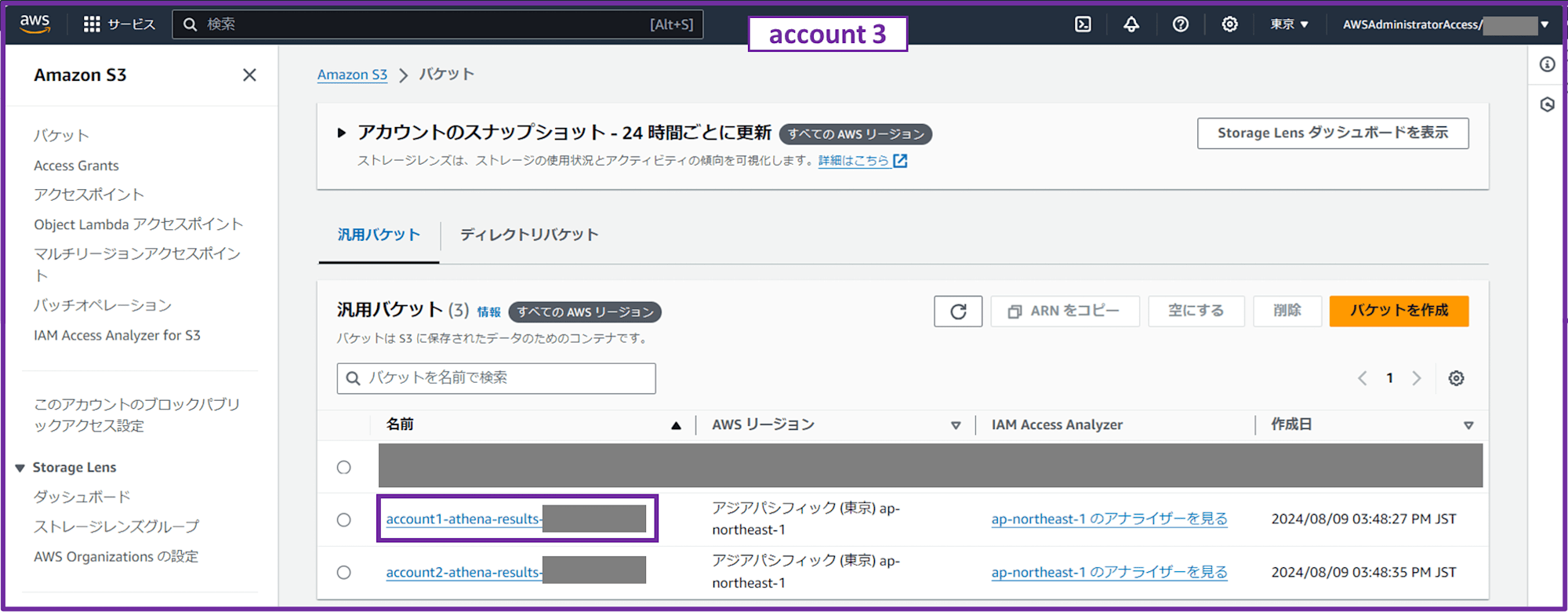This screenshot has height=612, width=1568.
Task: Collapse the Storage Lens sidebar section
Action: (20, 468)
